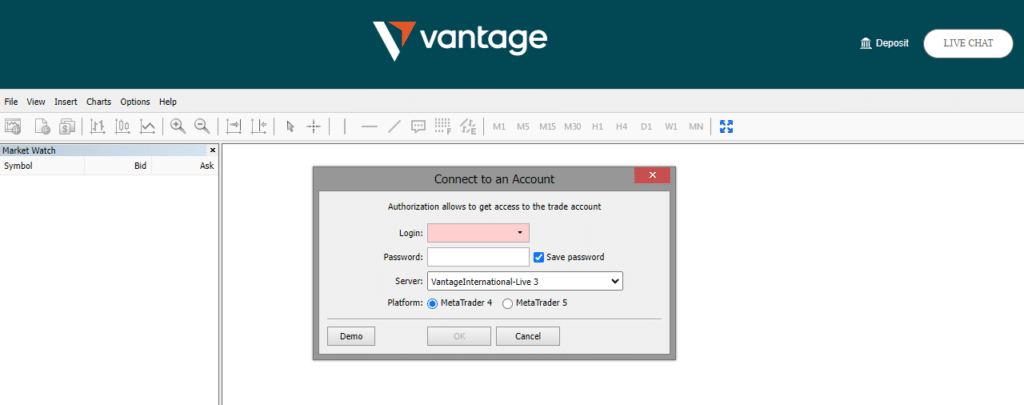Switch to candlestick chart icon
The image size is (1024, 405).
[x=122, y=126]
